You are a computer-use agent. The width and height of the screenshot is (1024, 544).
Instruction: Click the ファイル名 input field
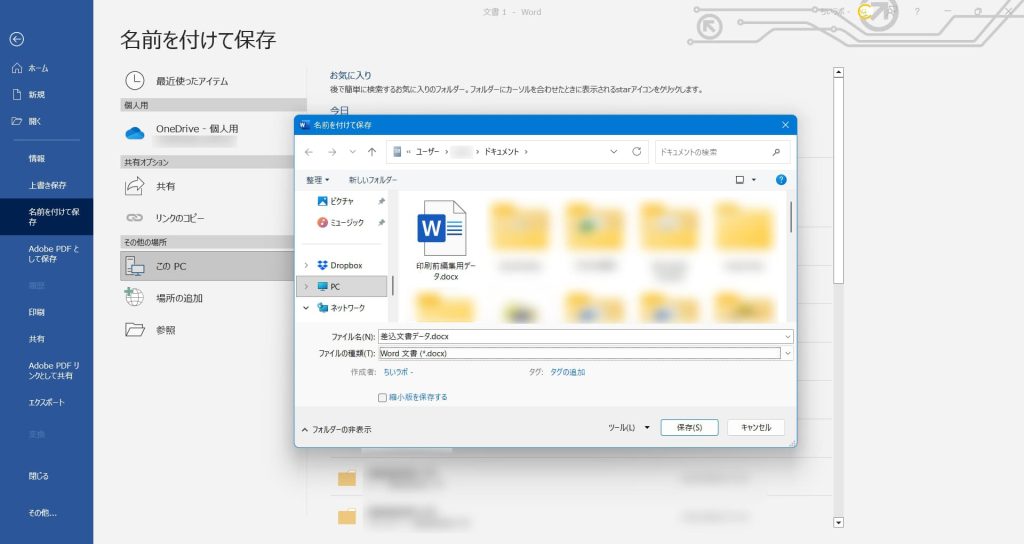581,336
